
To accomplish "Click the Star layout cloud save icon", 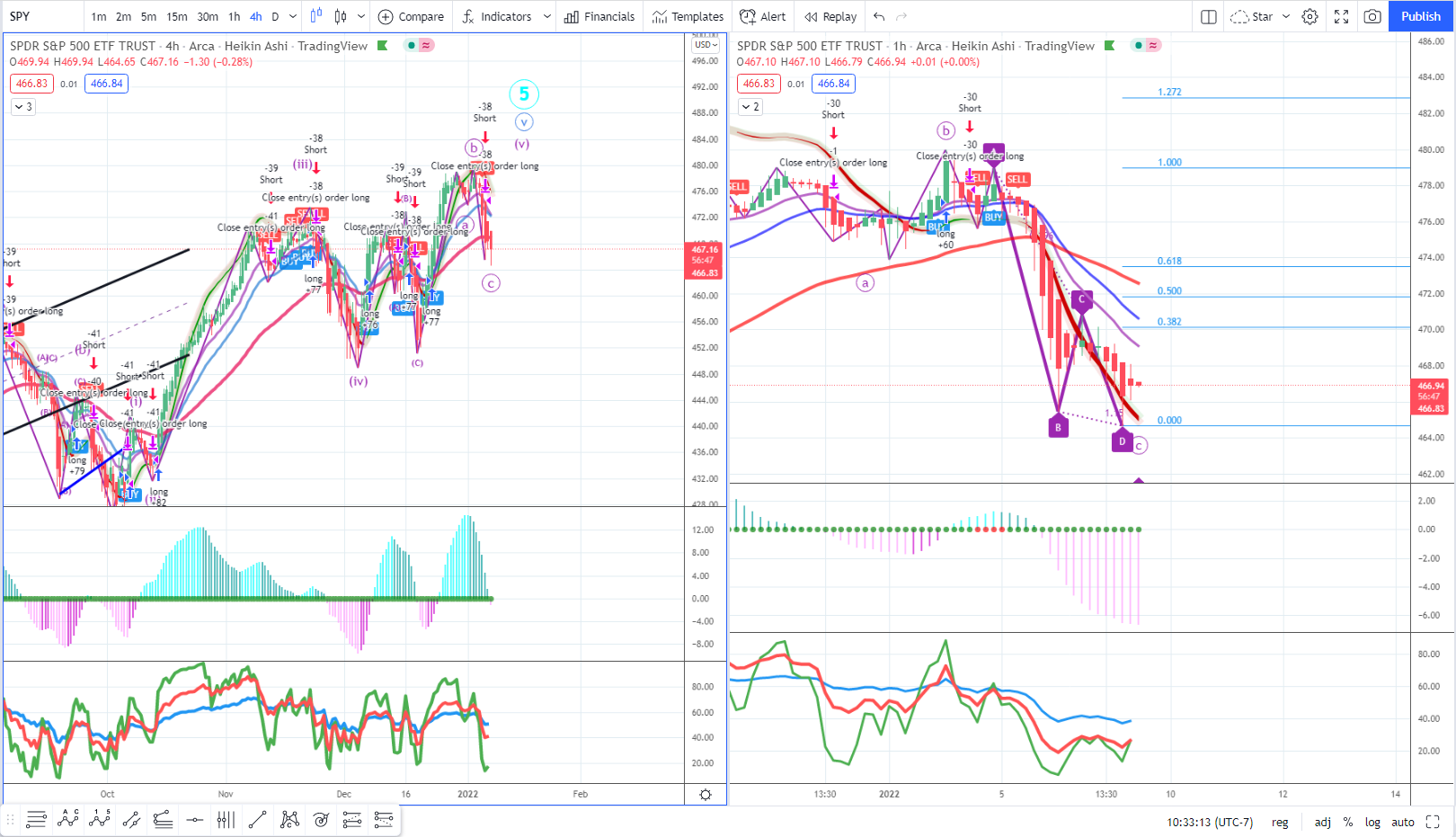I will [x=1239, y=16].
